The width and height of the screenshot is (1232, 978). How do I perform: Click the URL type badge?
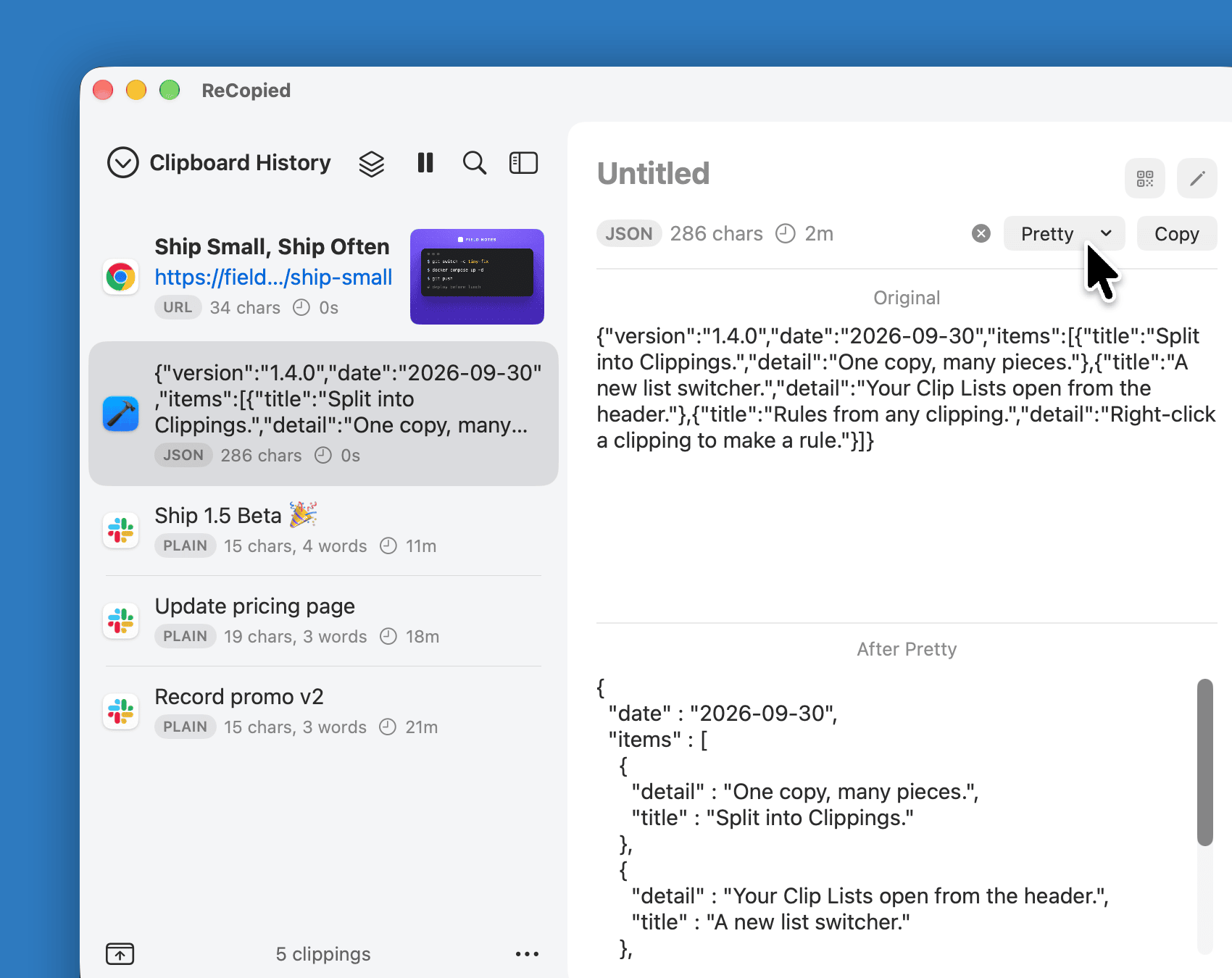click(178, 307)
